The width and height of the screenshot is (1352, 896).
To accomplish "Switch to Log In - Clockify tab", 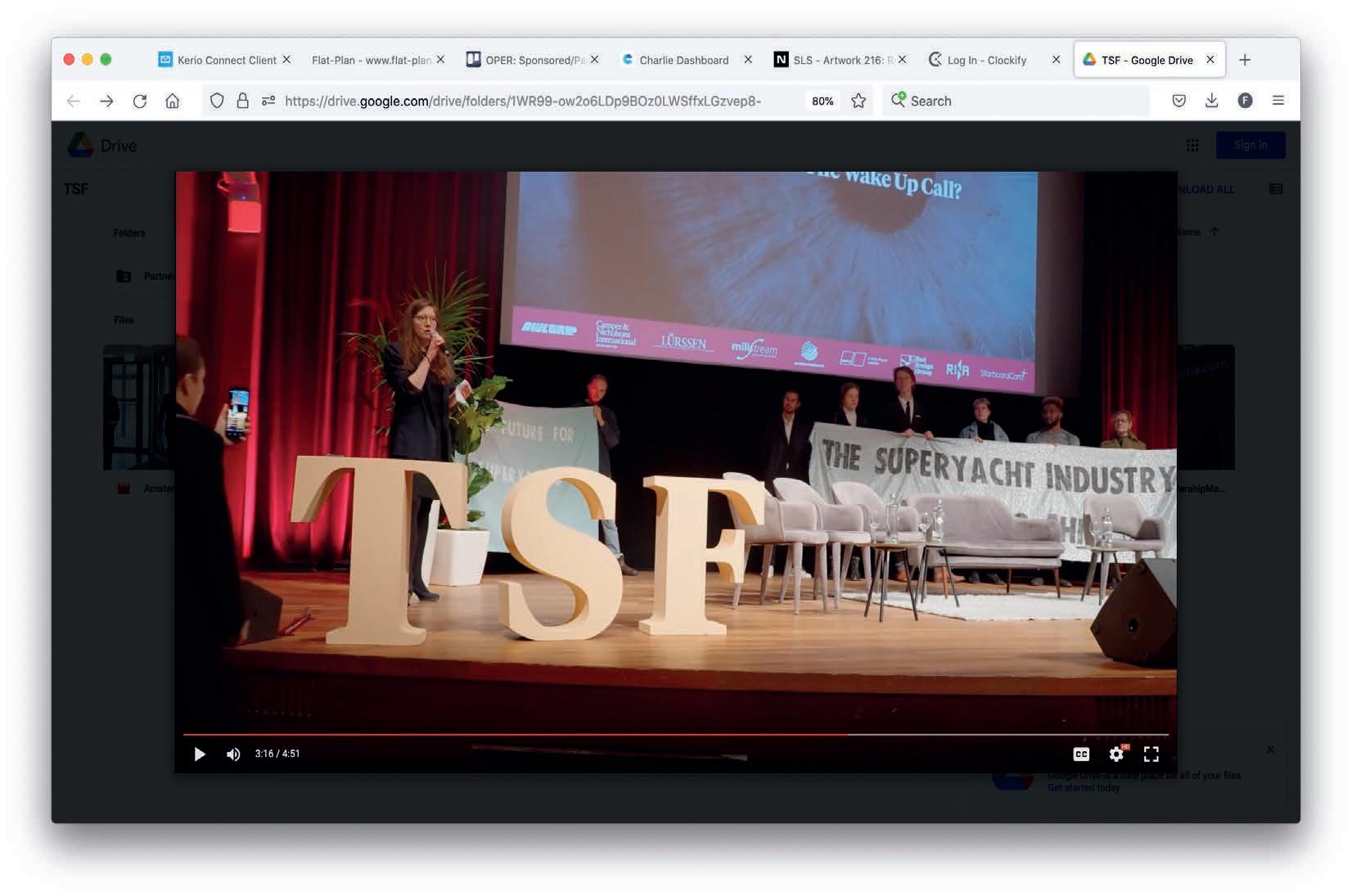I will [986, 60].
